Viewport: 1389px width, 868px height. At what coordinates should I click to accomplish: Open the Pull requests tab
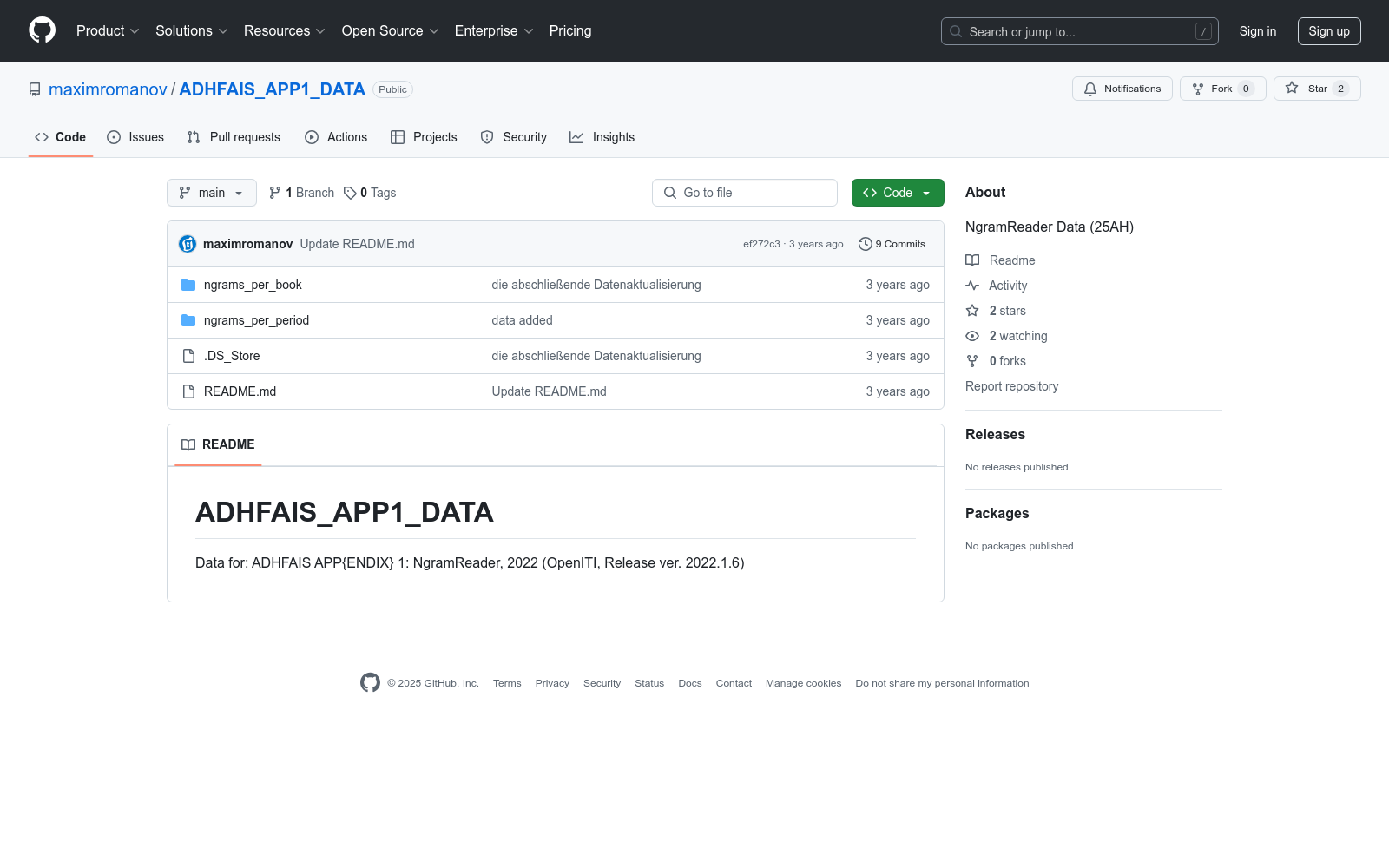234,137
